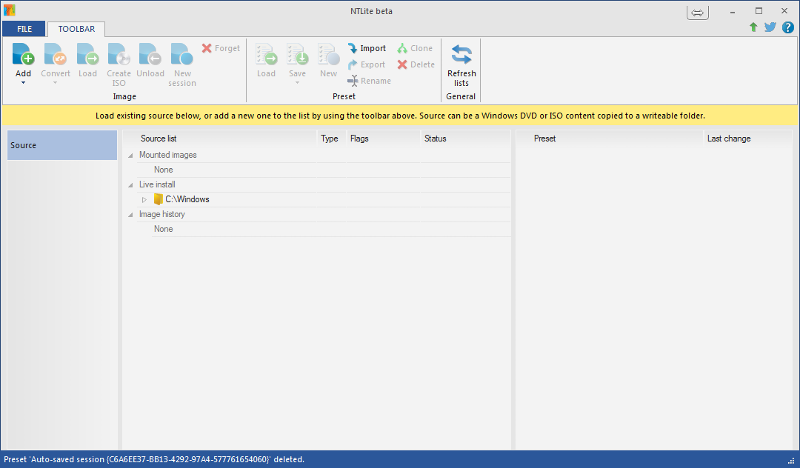Click the double-arrow button in title bar

click(x=697, y=12)
